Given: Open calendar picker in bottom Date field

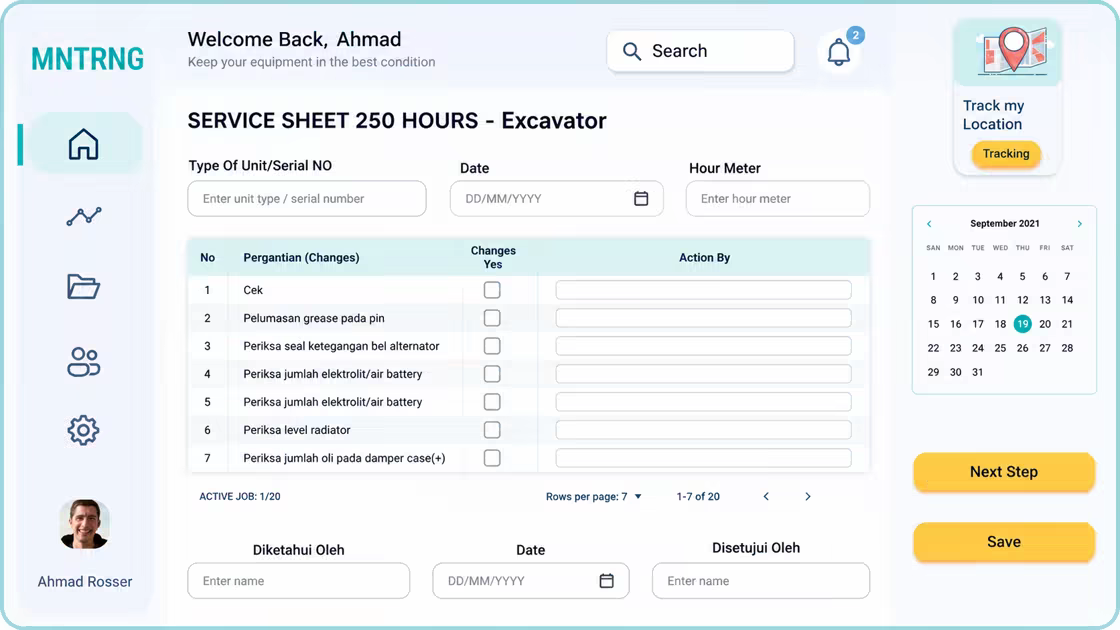Looking at the screenshot, I should point(606,581).
